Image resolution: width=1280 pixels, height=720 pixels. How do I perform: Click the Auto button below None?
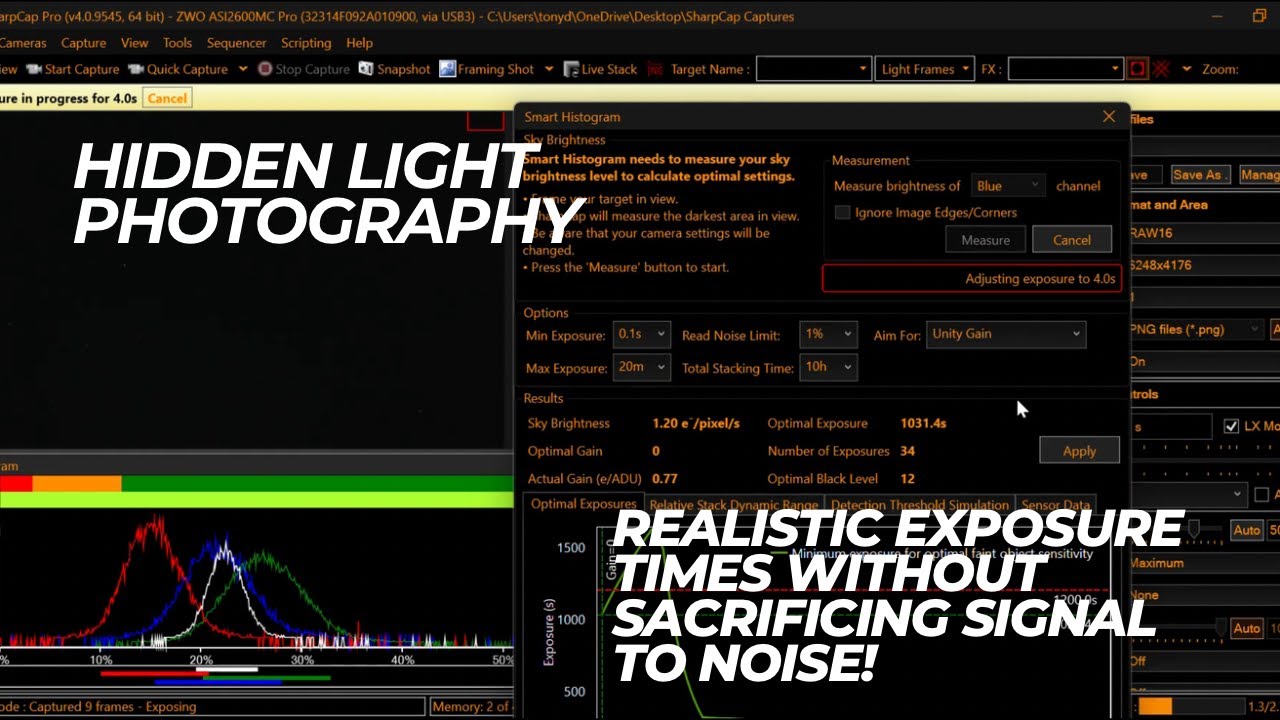(1246, 628)
